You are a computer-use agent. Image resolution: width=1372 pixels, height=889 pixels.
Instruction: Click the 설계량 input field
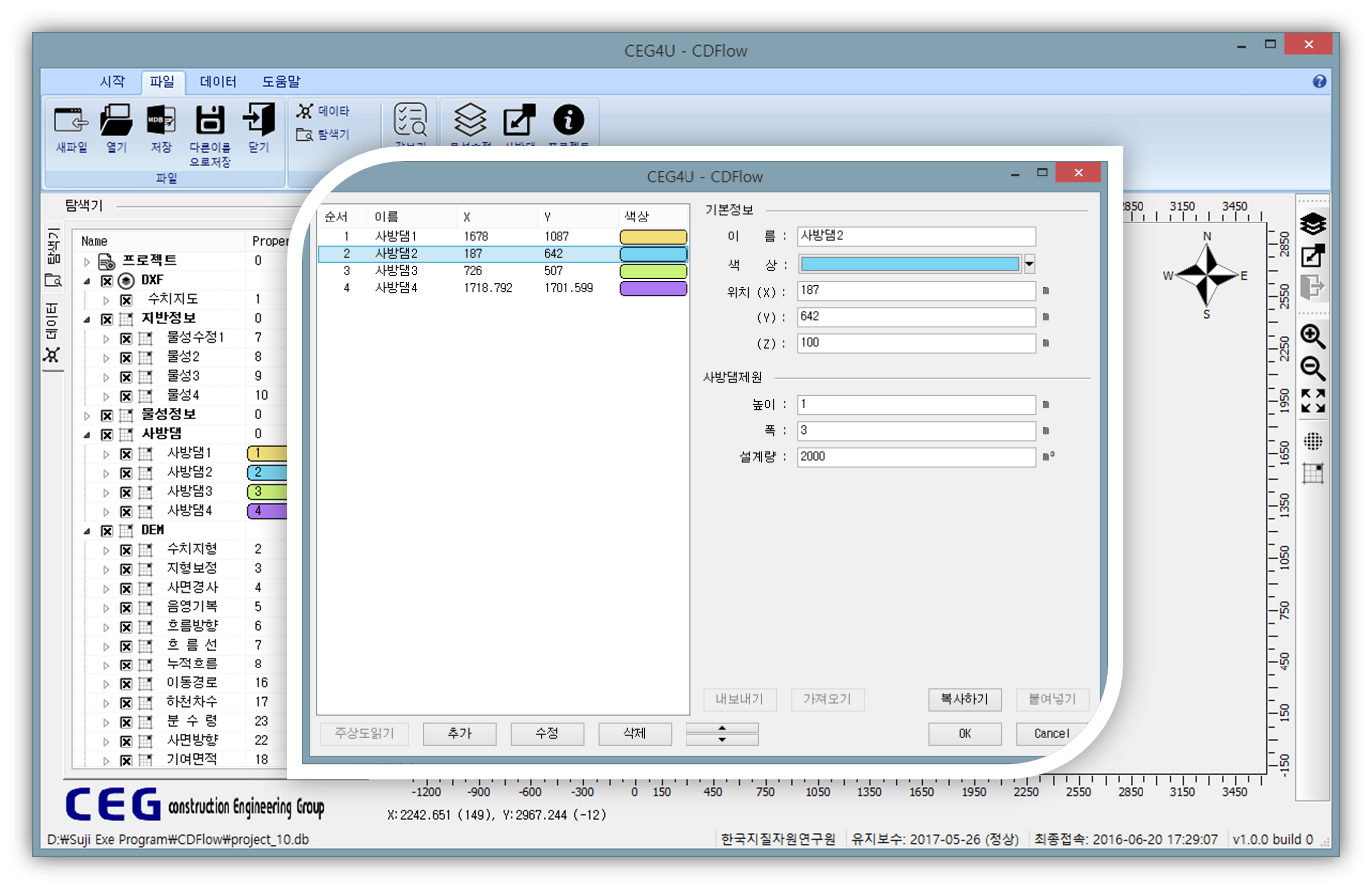(x=916, y=456)
